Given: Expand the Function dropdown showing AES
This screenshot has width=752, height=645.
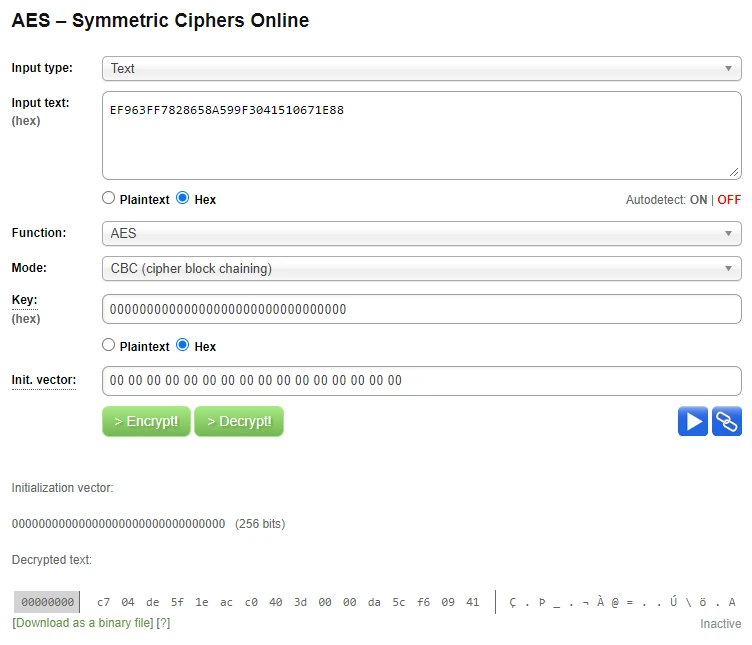Looking at the screenshot, I should [421, 234].
